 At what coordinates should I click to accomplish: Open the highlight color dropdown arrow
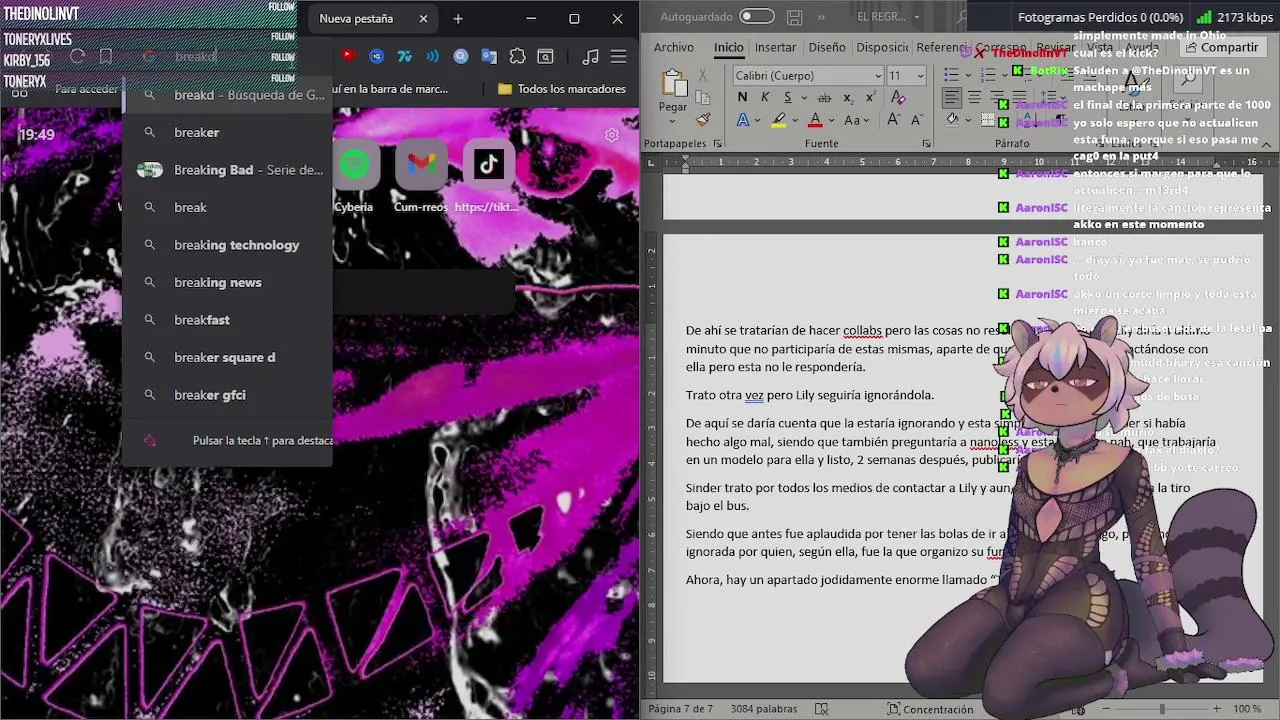(795, 120)
